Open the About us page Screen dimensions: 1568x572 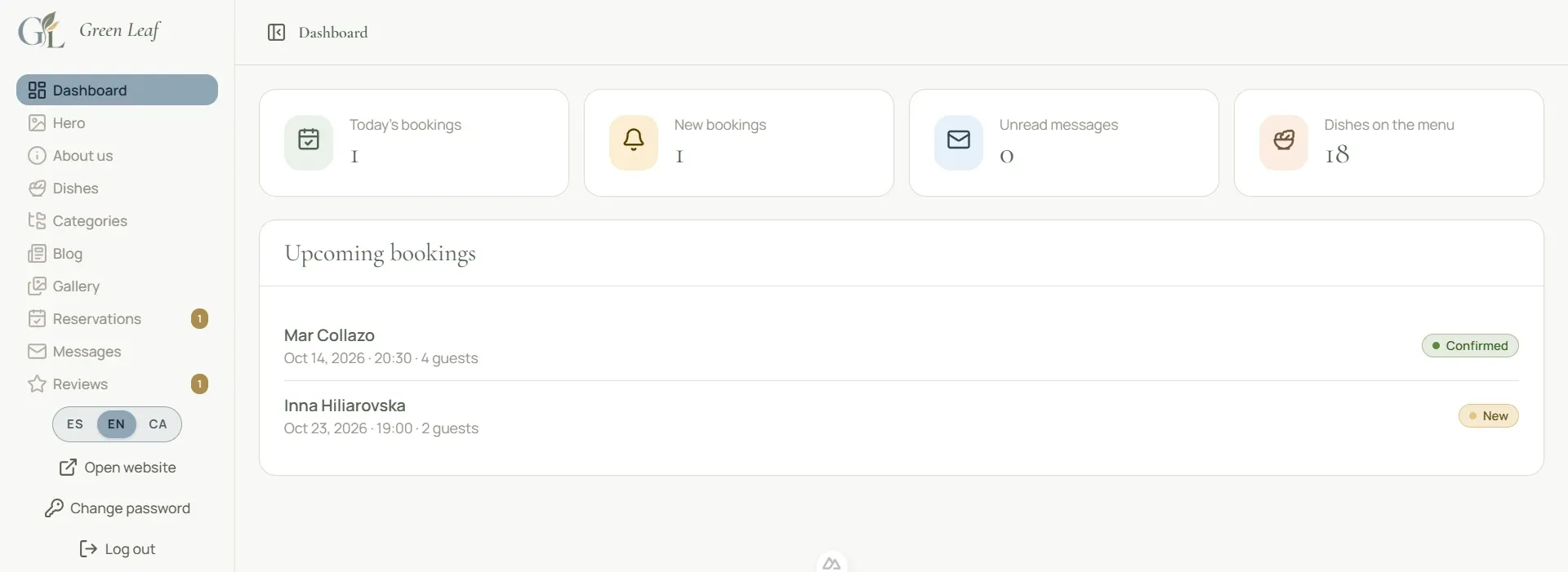click(x=117, y=155)
